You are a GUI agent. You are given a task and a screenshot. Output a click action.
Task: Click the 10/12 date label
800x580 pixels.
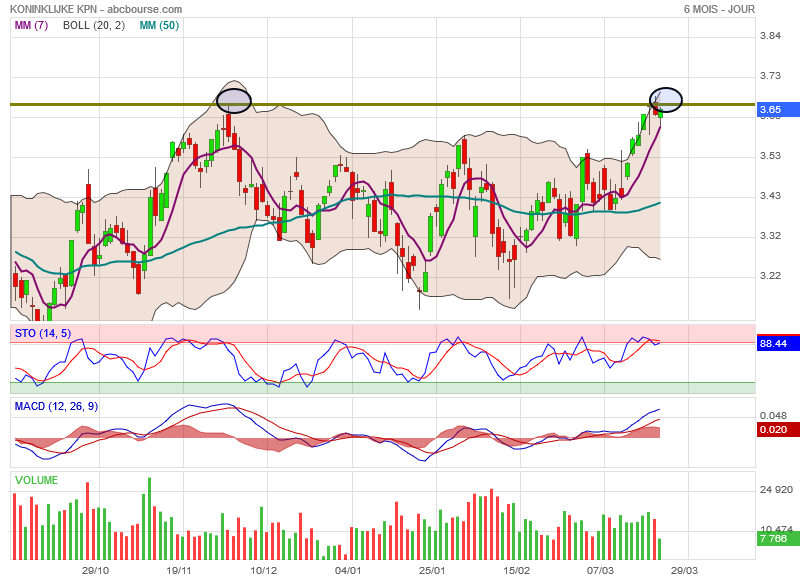coord(263,570)
